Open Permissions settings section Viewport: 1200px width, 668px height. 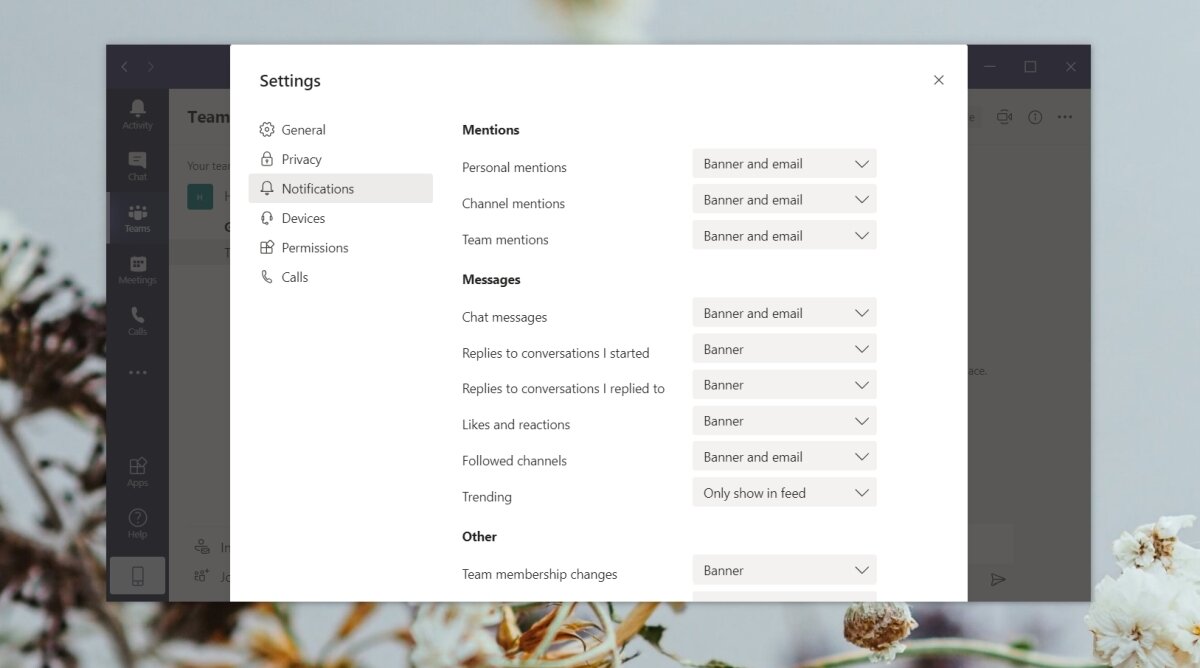pyautogui.click(x=314, y=248)
